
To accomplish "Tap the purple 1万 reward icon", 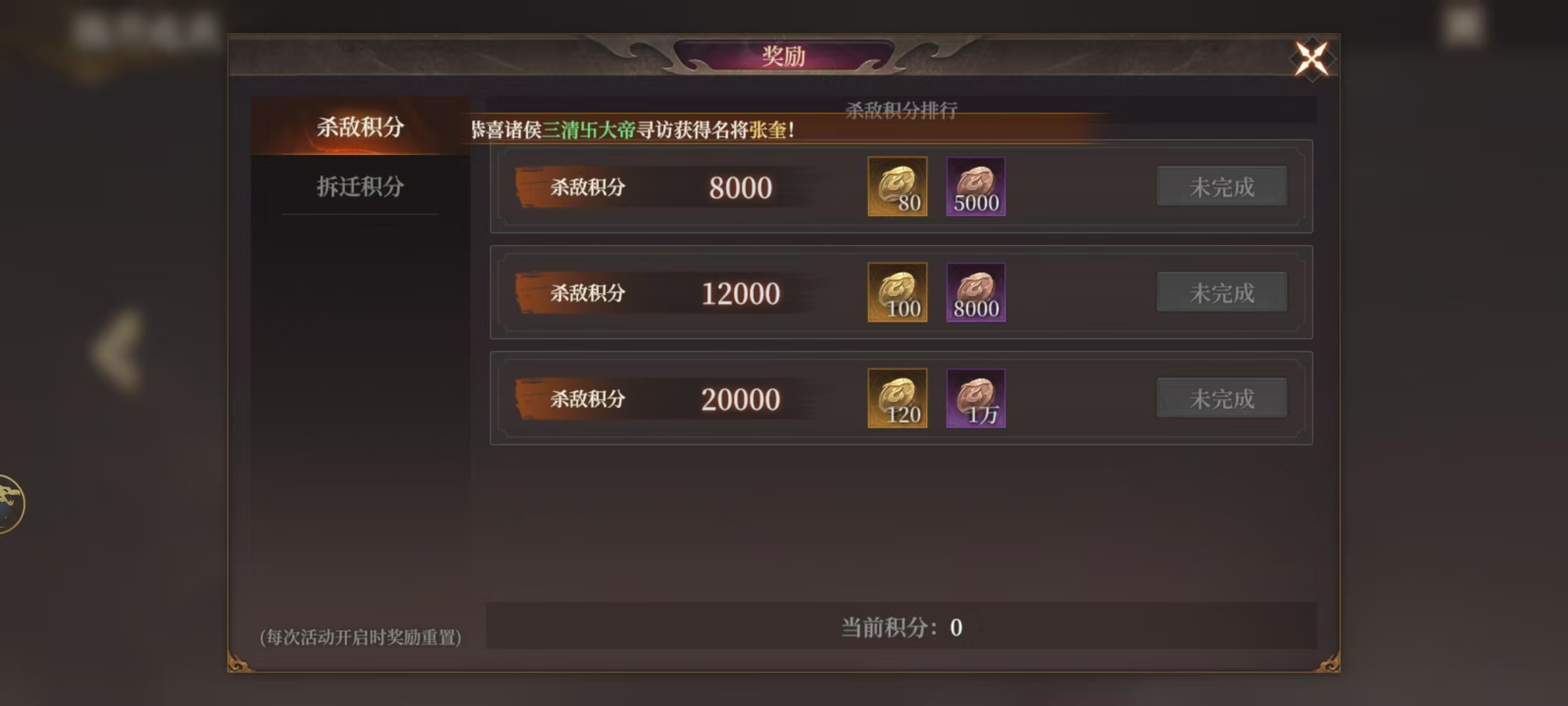I will [x=975, y=398].
